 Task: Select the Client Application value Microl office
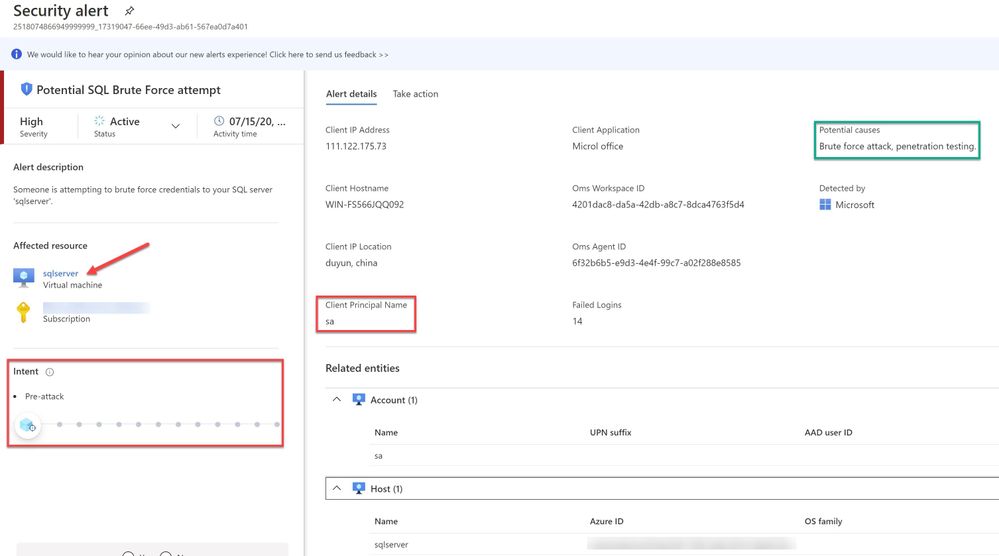point(598,146)
